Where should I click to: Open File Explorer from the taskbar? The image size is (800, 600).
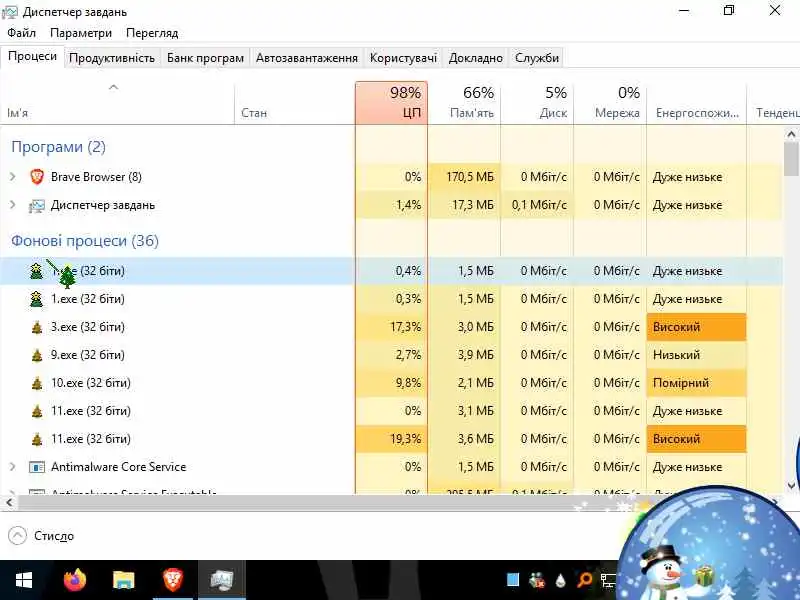(123, 580)
